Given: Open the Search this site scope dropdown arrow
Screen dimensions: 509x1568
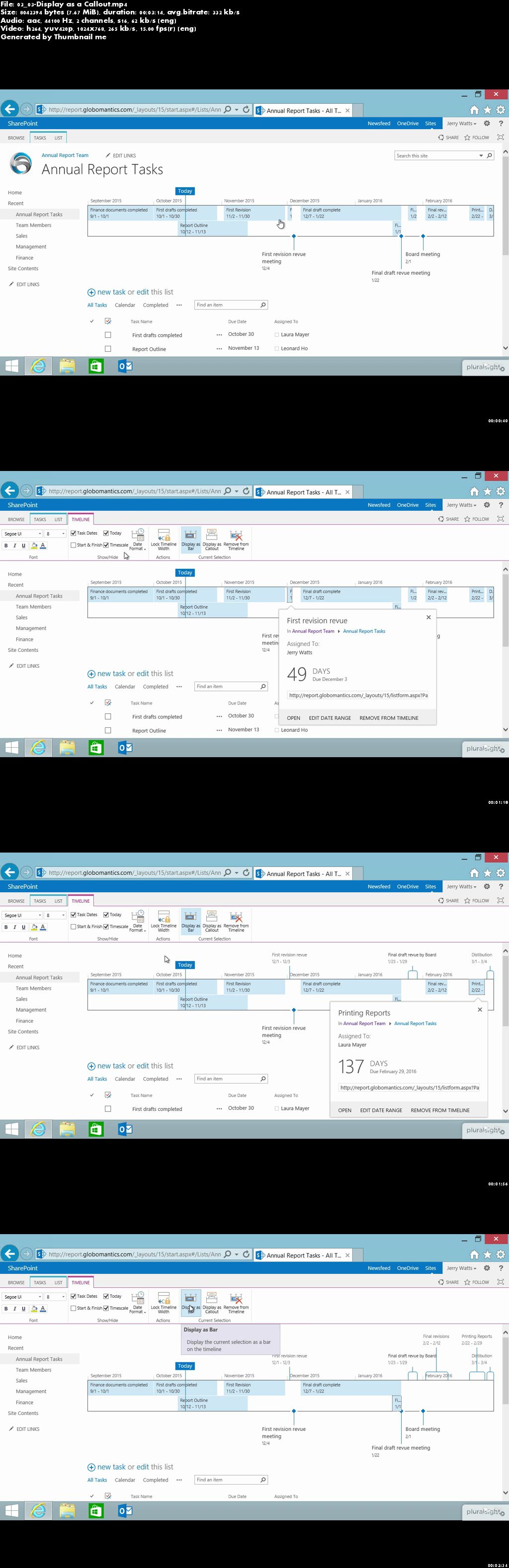Looking at the screenshot, I should coord(481,156).
